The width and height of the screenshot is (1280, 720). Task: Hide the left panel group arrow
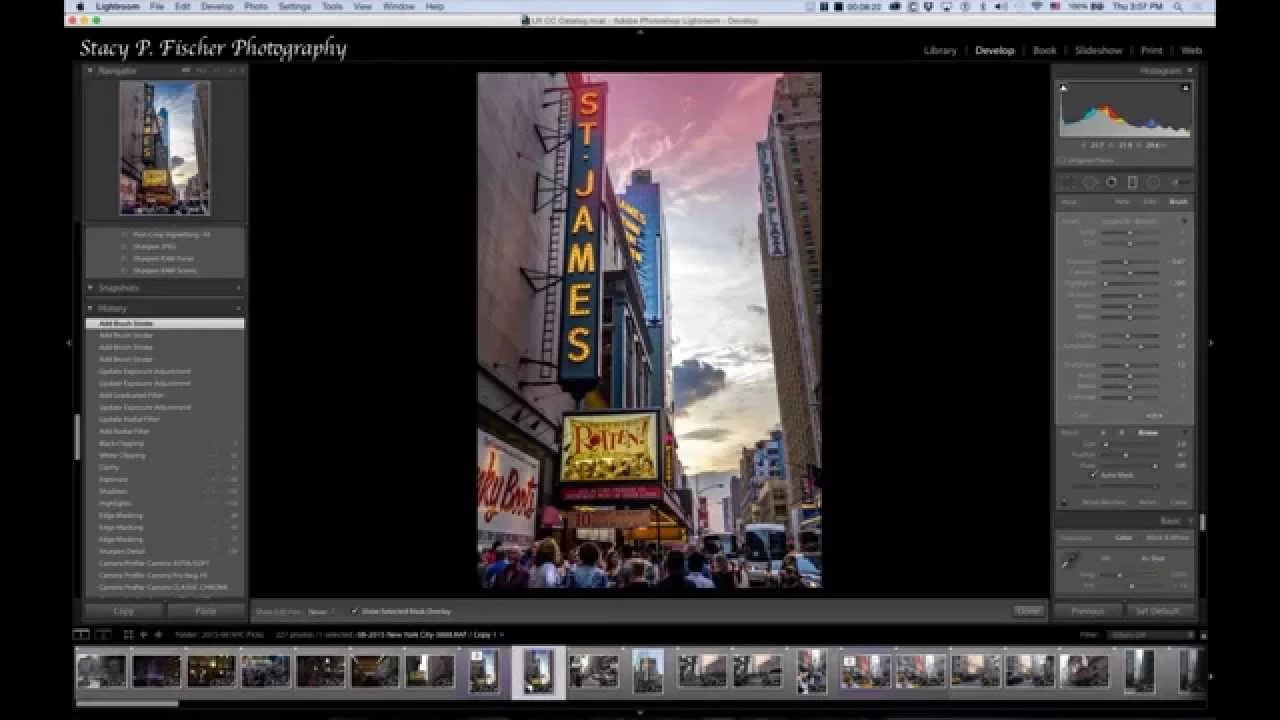pyautogui.click(x=69, y=343)
